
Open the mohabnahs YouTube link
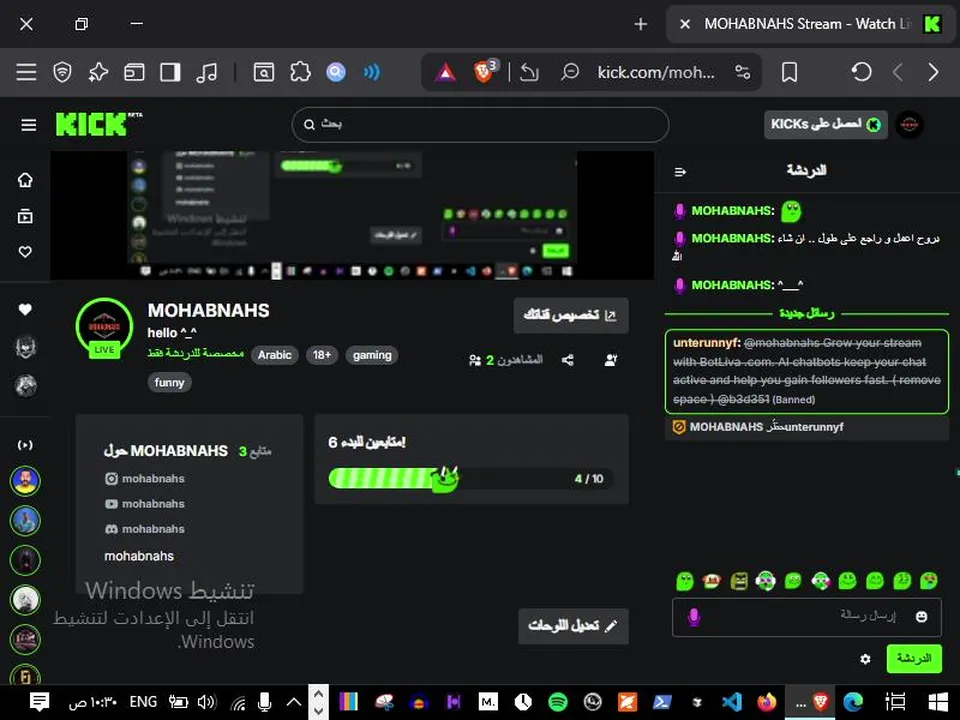click(x=145, y=504)
